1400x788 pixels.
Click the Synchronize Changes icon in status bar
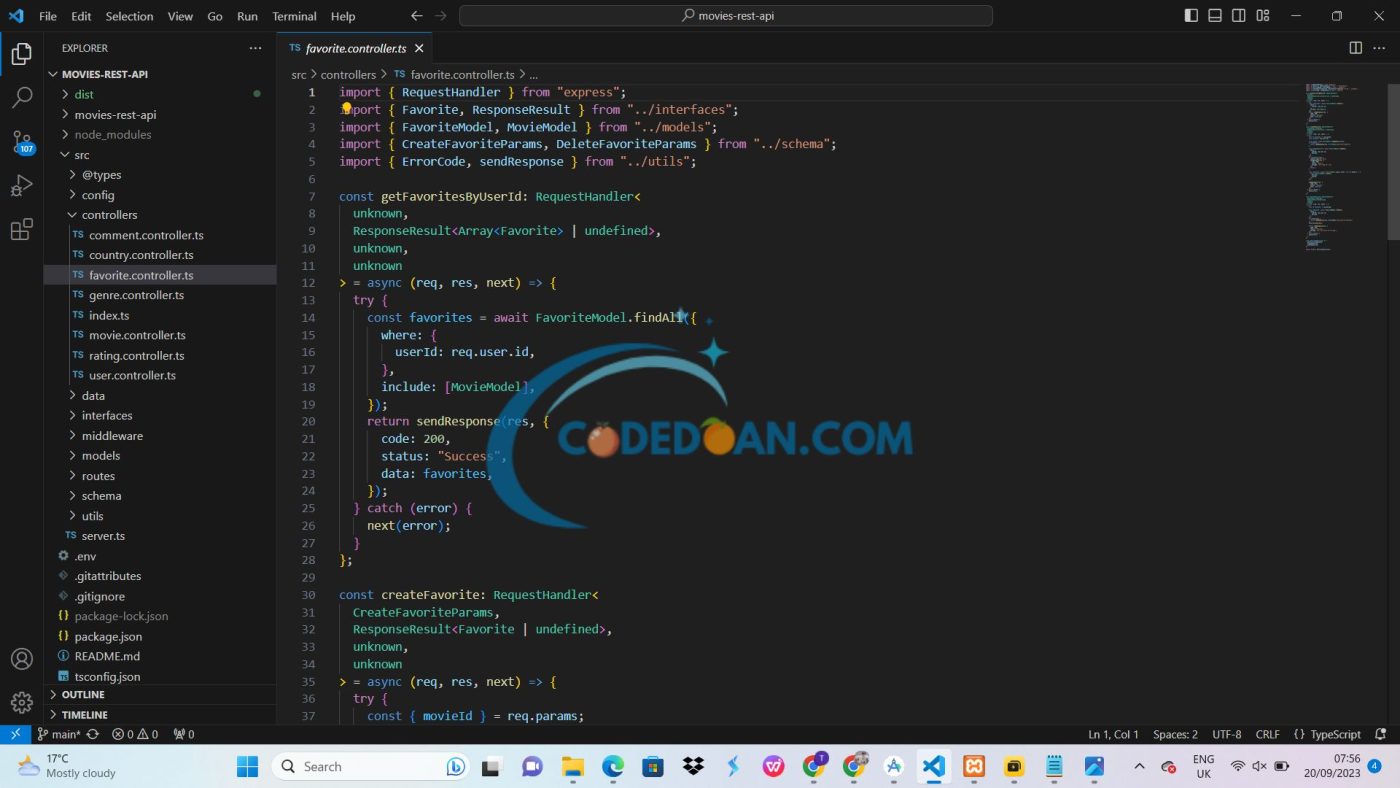pos(93,734)
